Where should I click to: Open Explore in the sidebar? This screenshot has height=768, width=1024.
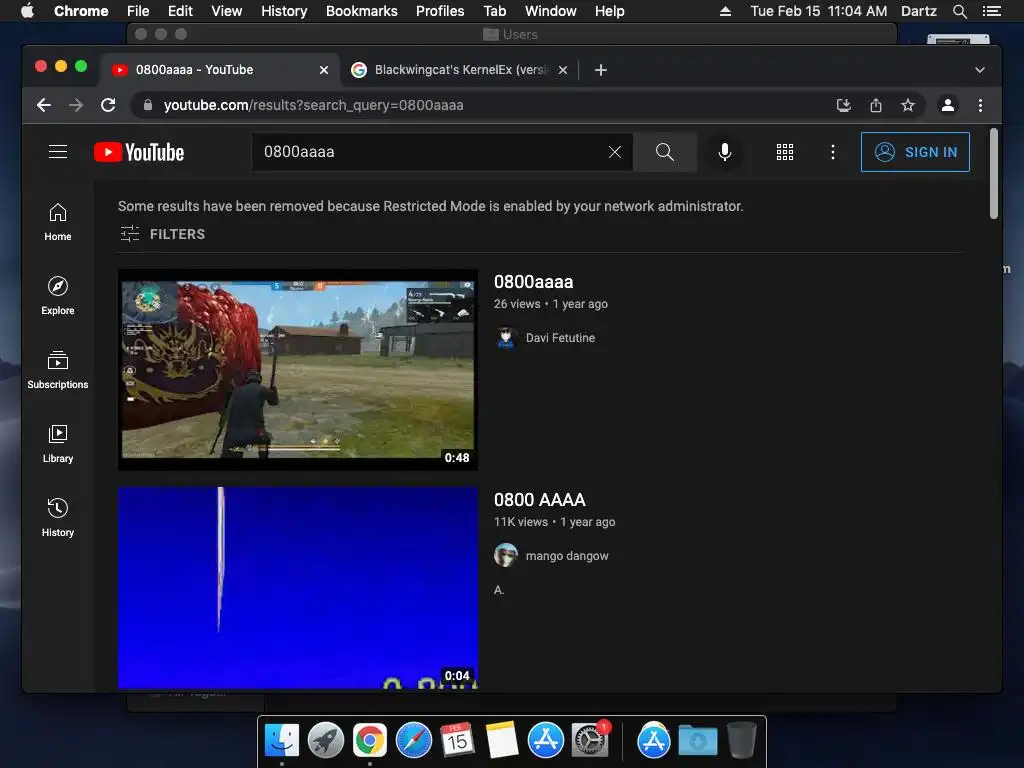pos(57,296)
